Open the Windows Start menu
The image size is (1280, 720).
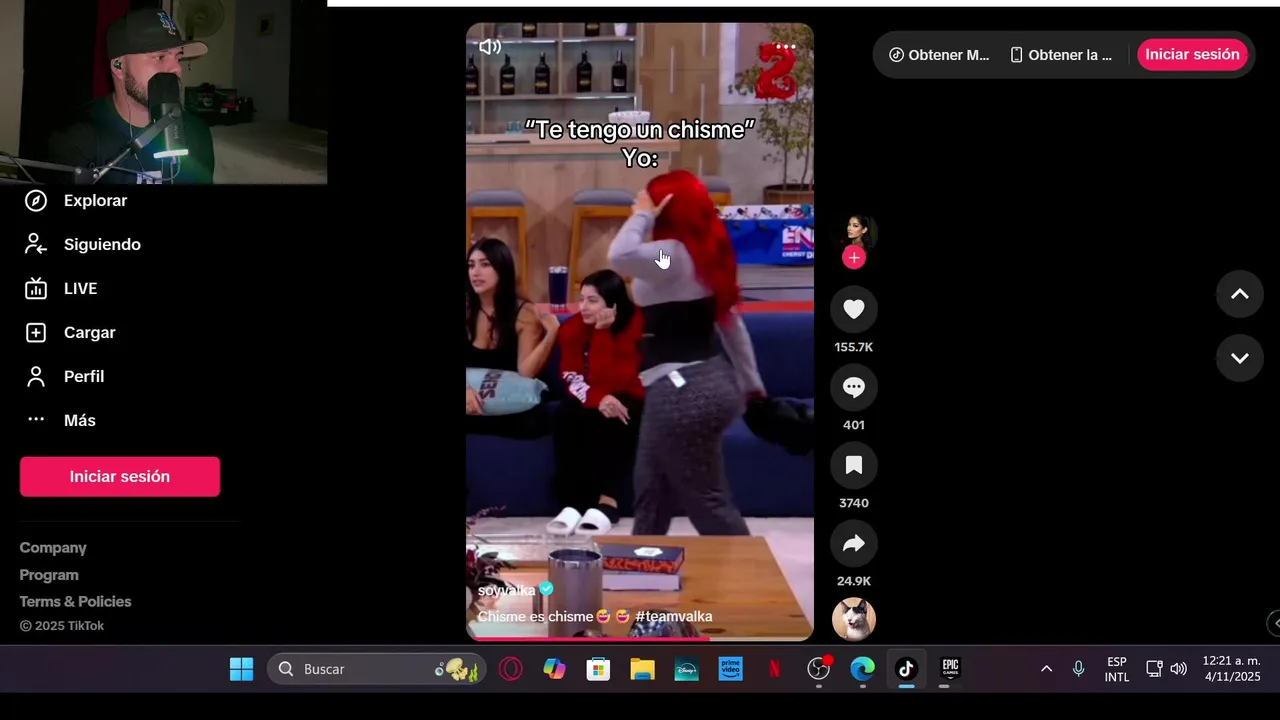(242, 669)
